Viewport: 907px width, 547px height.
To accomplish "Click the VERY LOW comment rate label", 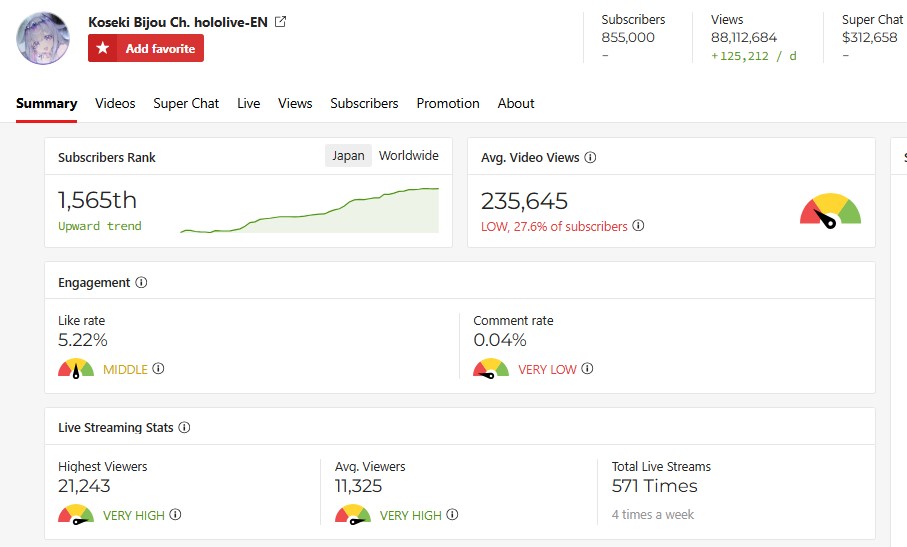I will (547, 369).
